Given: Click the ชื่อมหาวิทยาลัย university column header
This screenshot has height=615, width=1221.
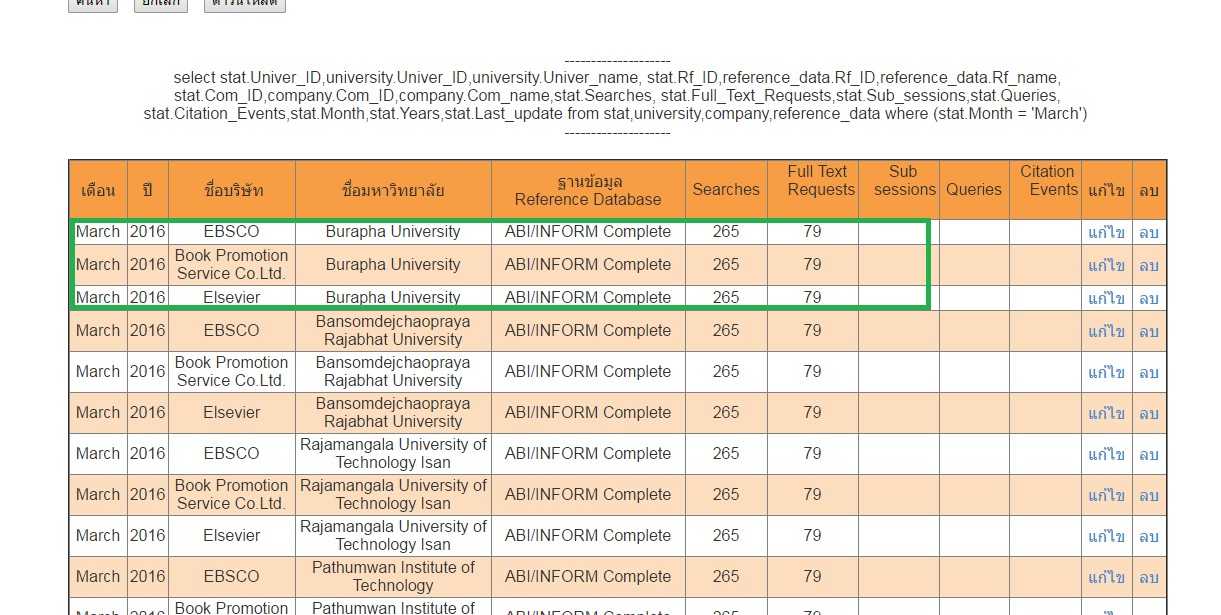Looking at the screenshot, I should pyautogui.click(x=393, y=190).
